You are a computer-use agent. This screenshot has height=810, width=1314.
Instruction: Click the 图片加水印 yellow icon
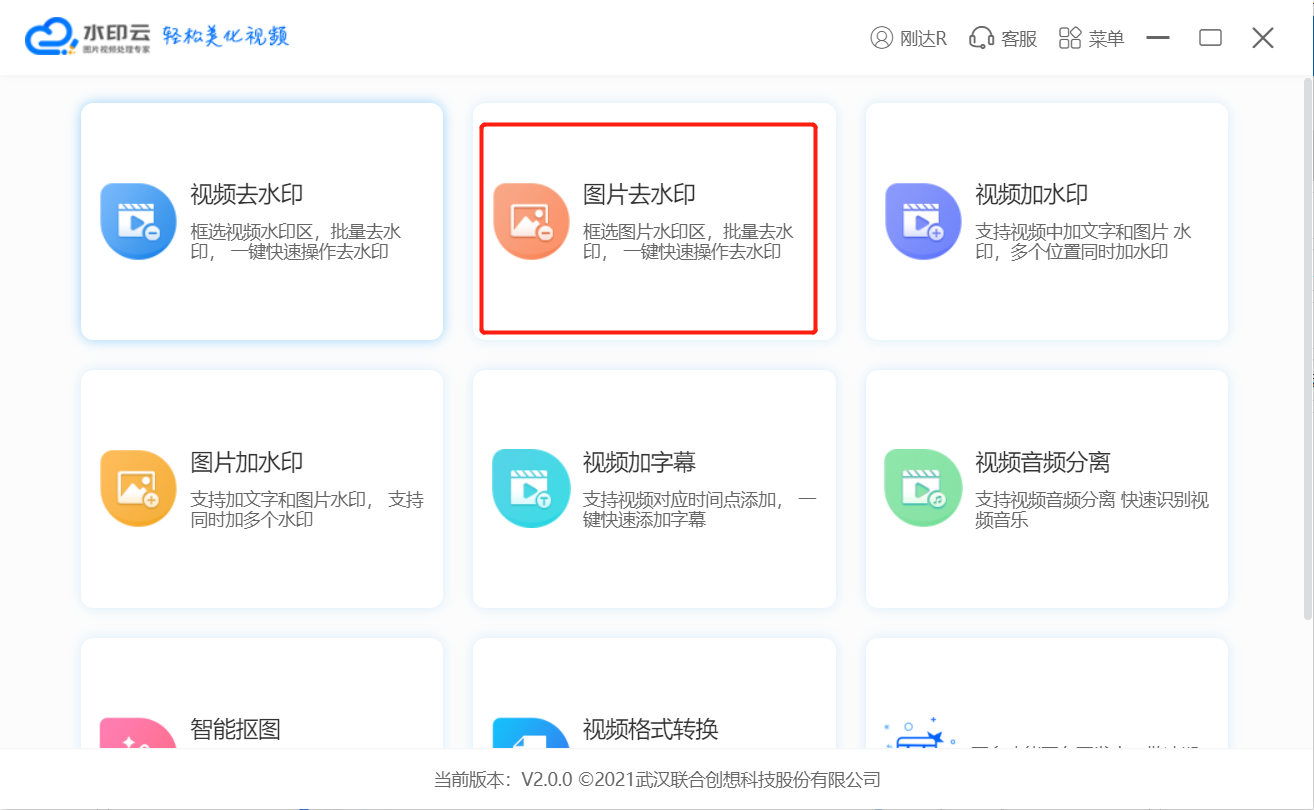(138, 489)
